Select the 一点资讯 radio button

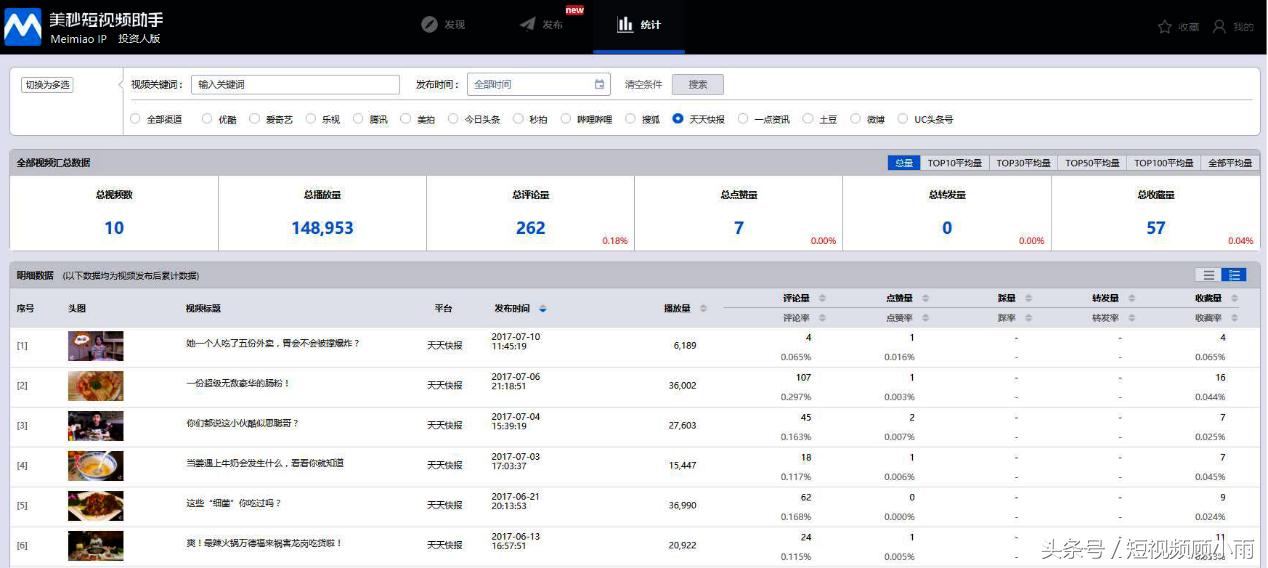pyautogui.click(x=743, y=119)
